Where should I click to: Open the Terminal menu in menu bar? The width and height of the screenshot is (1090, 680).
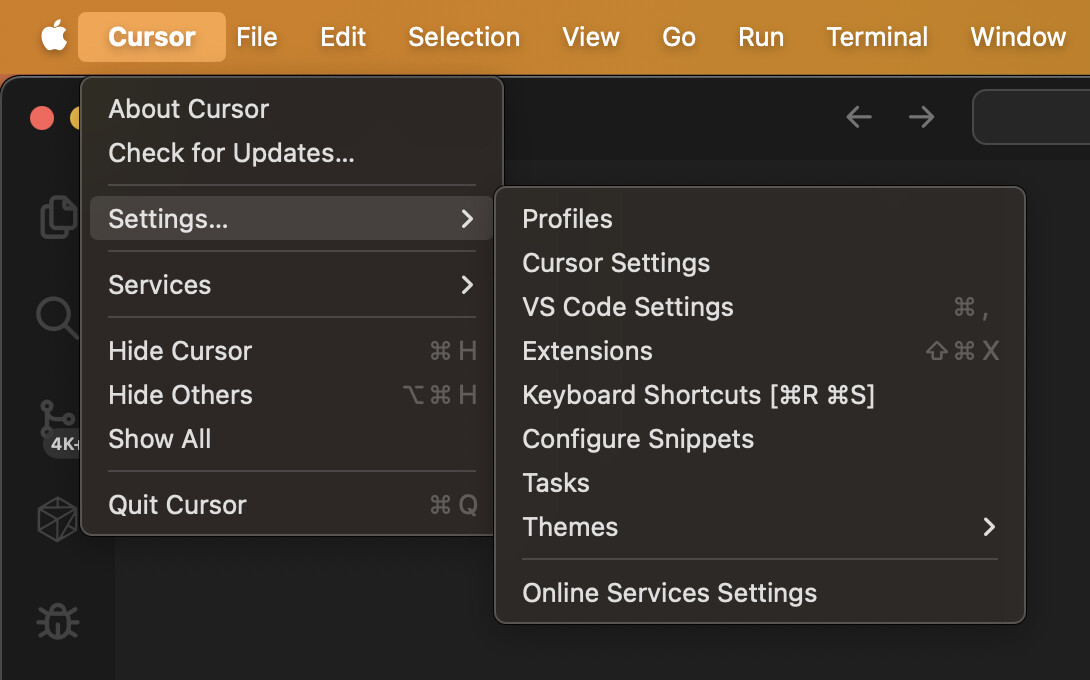[877, 37]
